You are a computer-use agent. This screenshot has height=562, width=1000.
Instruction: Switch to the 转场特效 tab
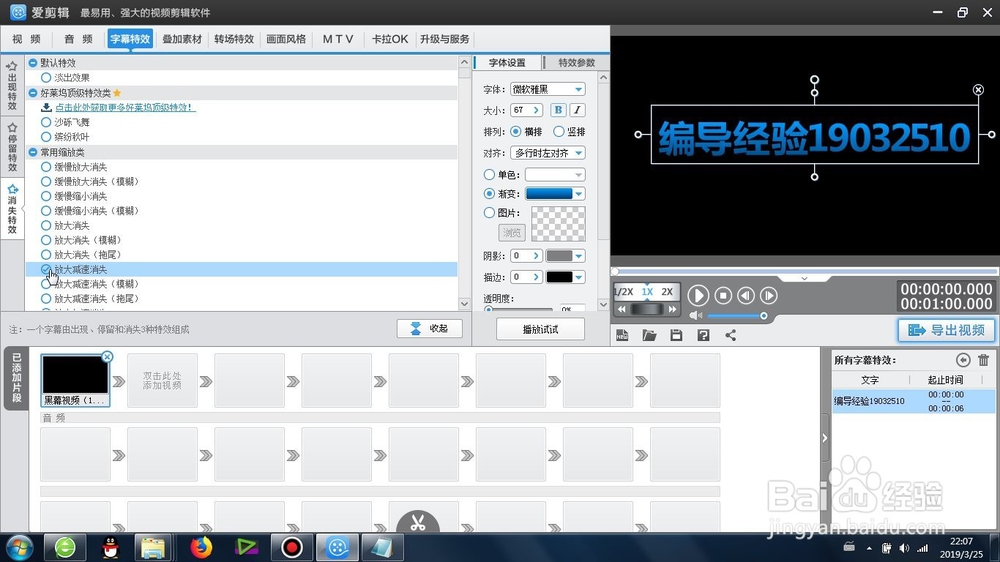click(x=234, y=39)
